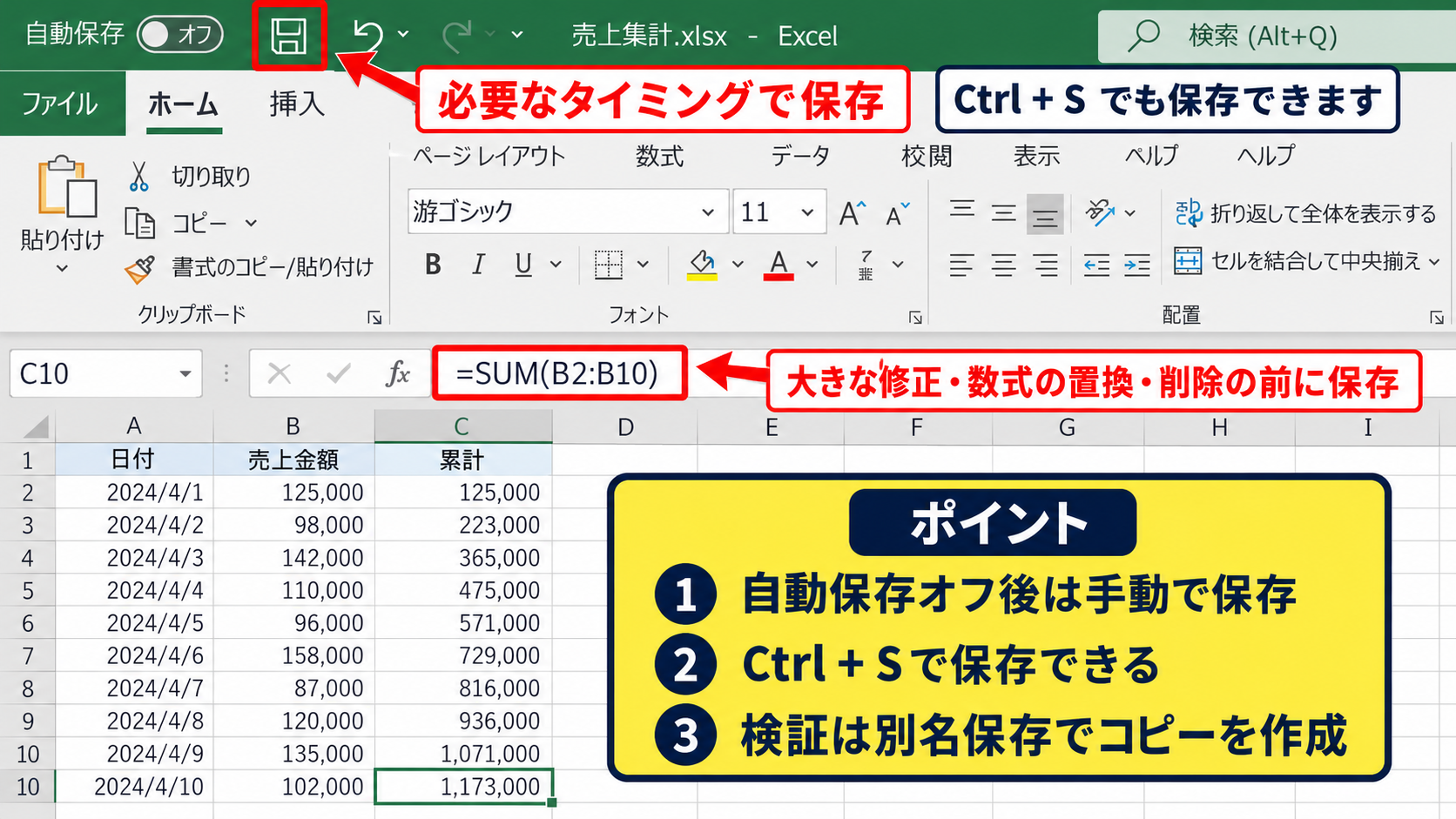
Task: Cut selection using 切り取り
Action: pyautogui.click(x=189, y=177)
